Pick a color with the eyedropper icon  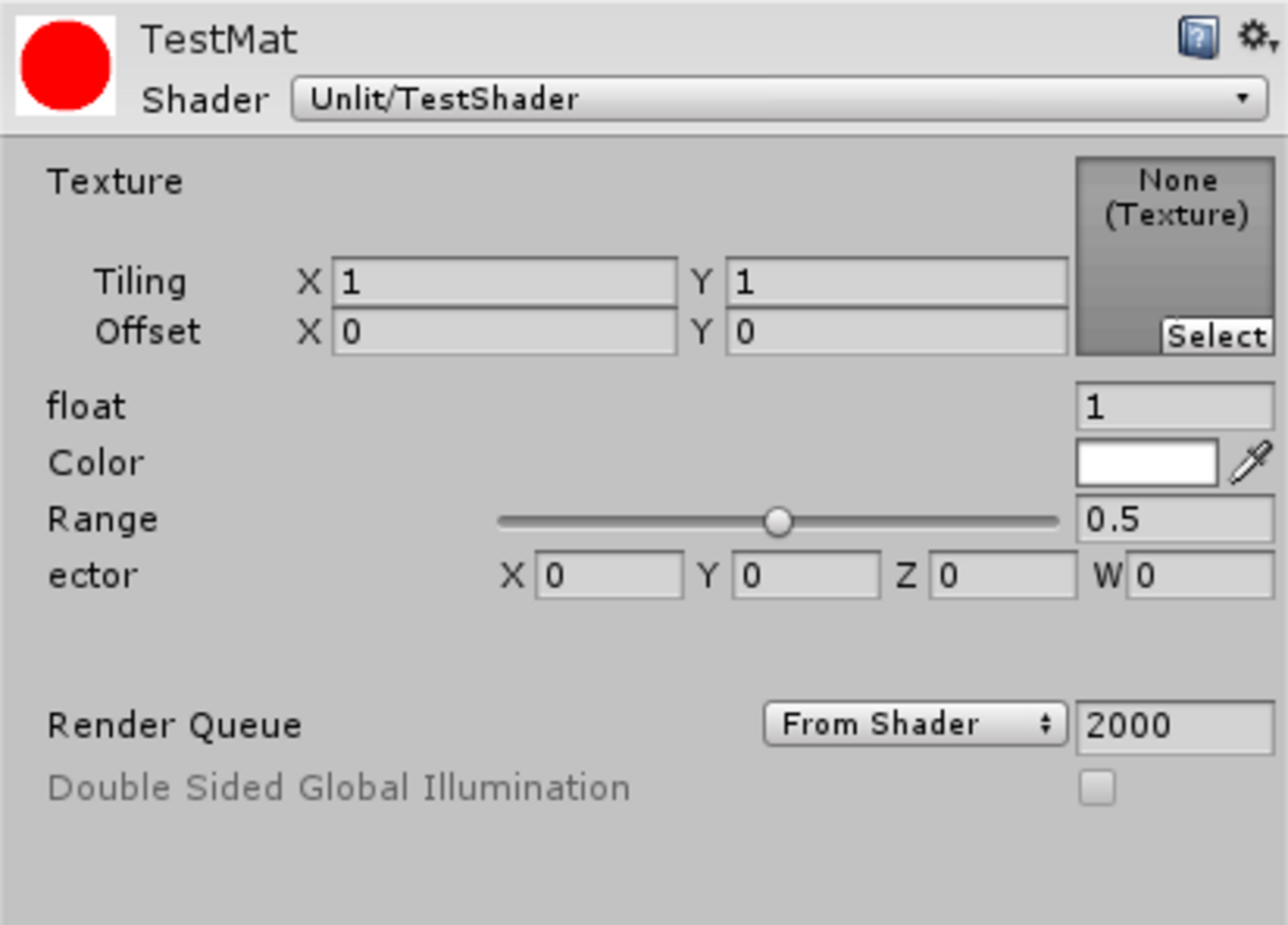point(1251,463)
